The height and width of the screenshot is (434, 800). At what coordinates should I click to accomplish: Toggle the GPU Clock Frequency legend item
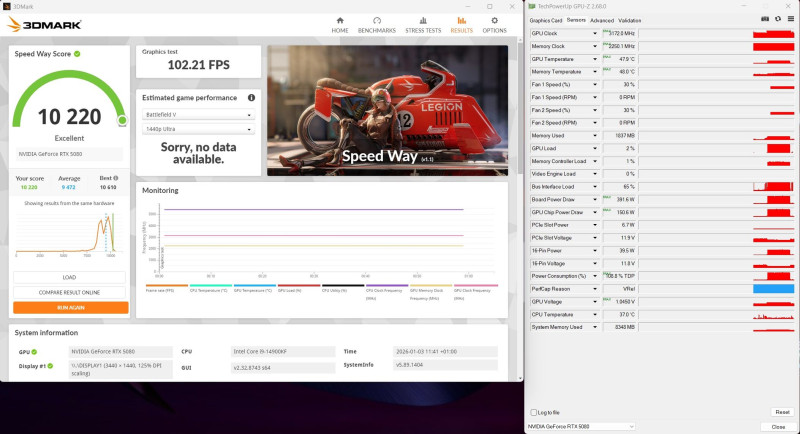(x=476, y=292)
